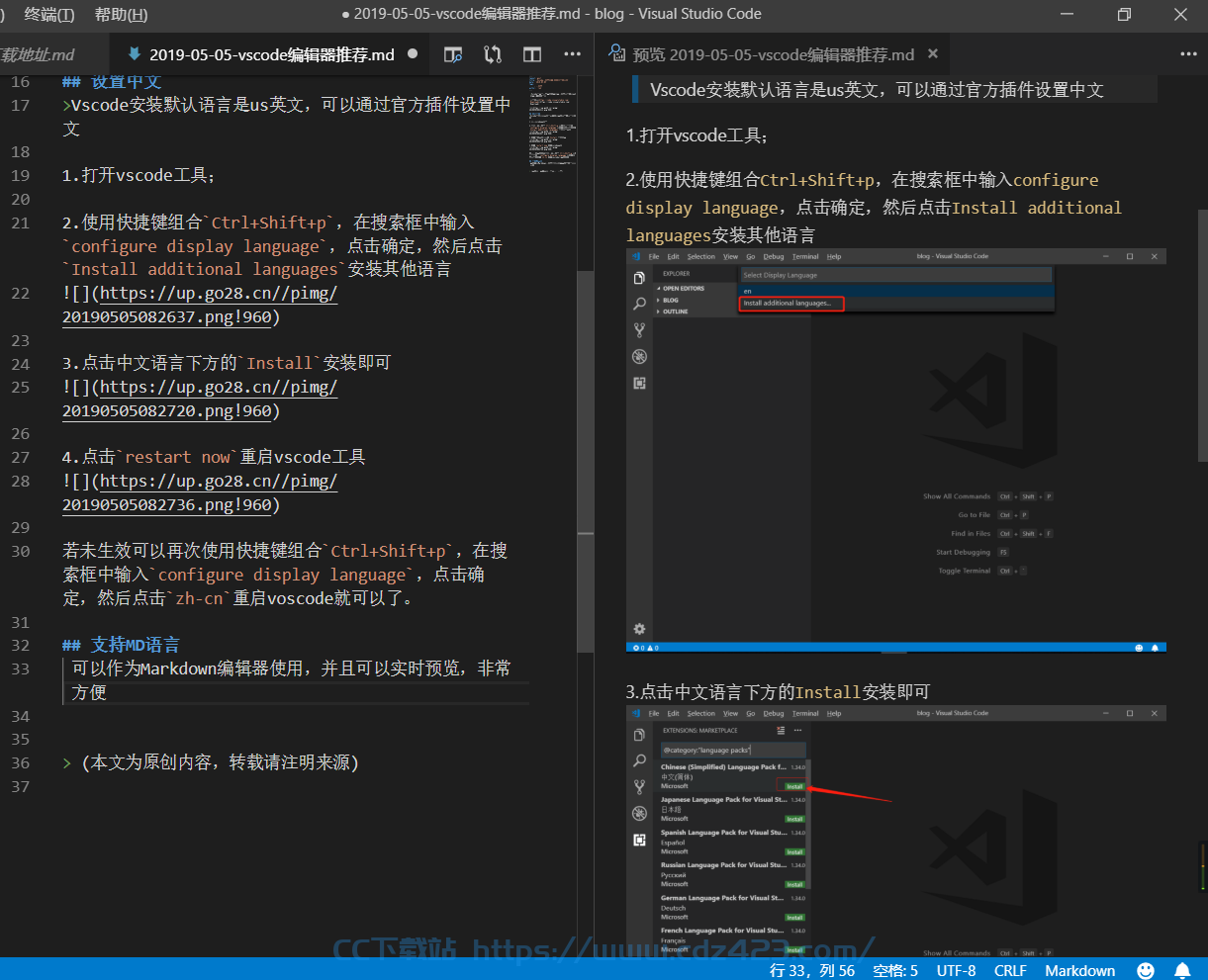
Task: Click the Extensions Marketplace screenshot in preview
Action: pyautogui.click(x=896, y=831)
